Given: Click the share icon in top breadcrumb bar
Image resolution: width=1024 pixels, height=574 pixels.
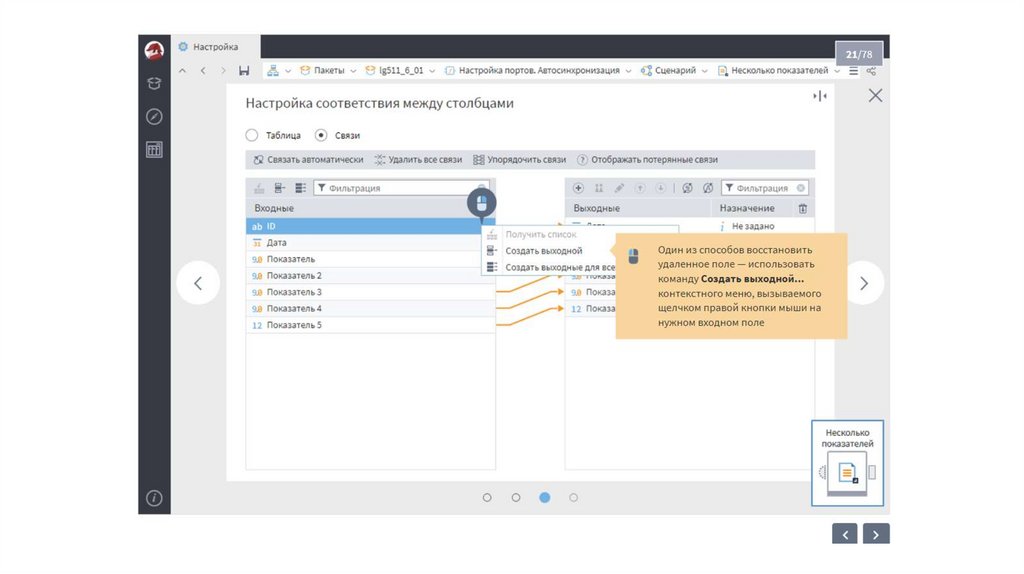Looking at the screenshot, I should pos(871,71).
